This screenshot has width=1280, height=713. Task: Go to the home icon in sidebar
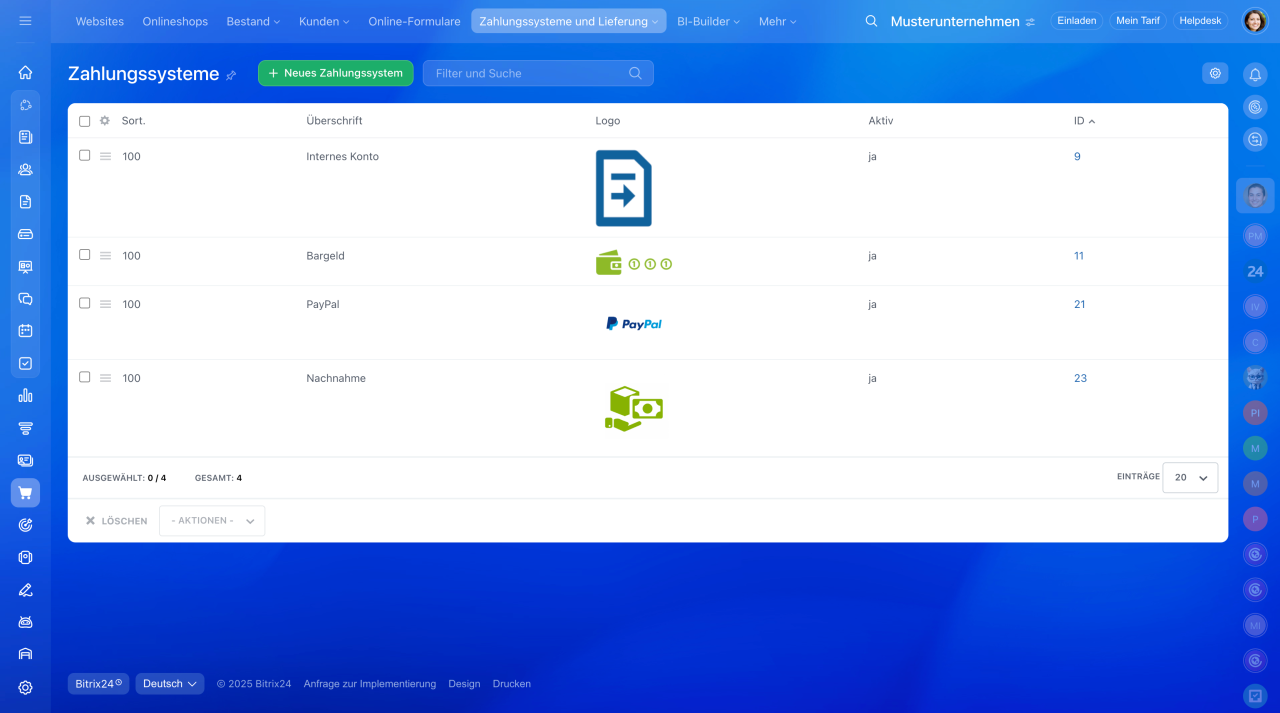pos(25,72)
